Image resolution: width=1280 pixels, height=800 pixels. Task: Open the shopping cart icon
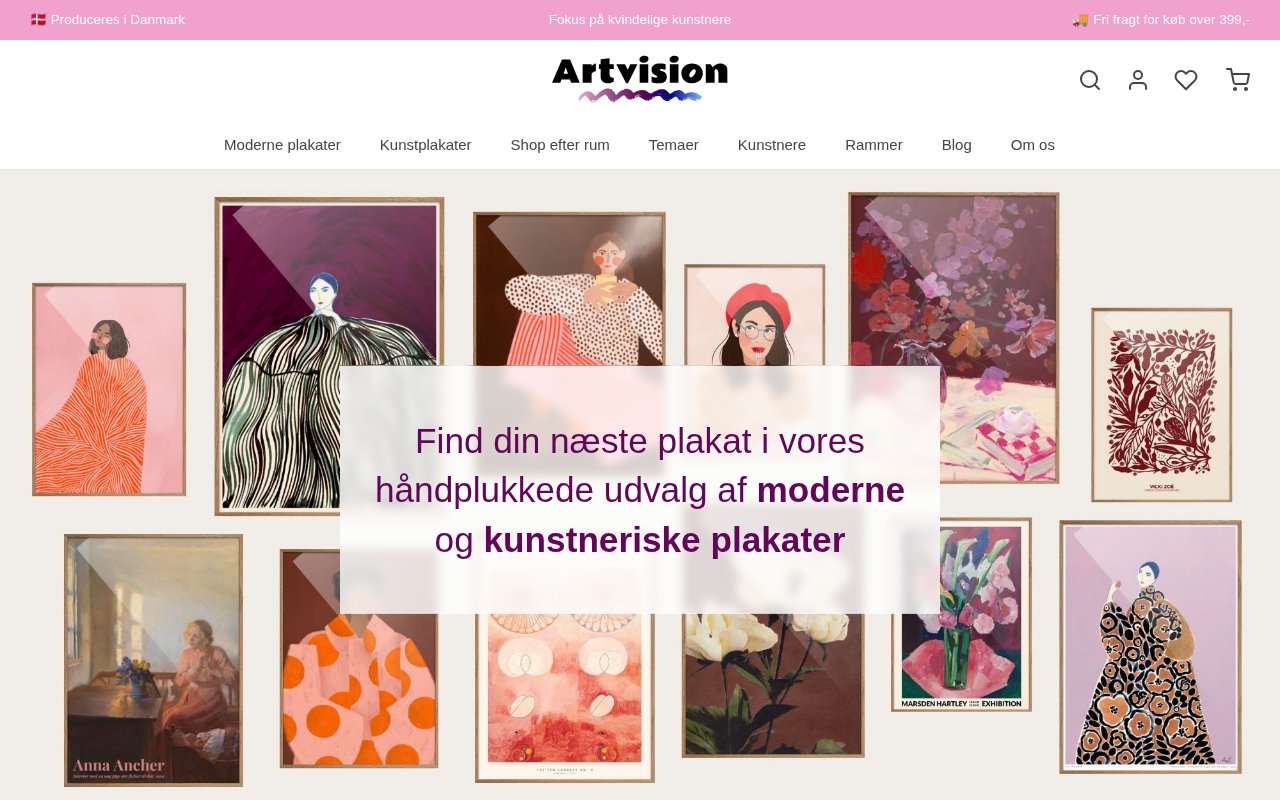pyautogui.click(x=1238, y=80)
